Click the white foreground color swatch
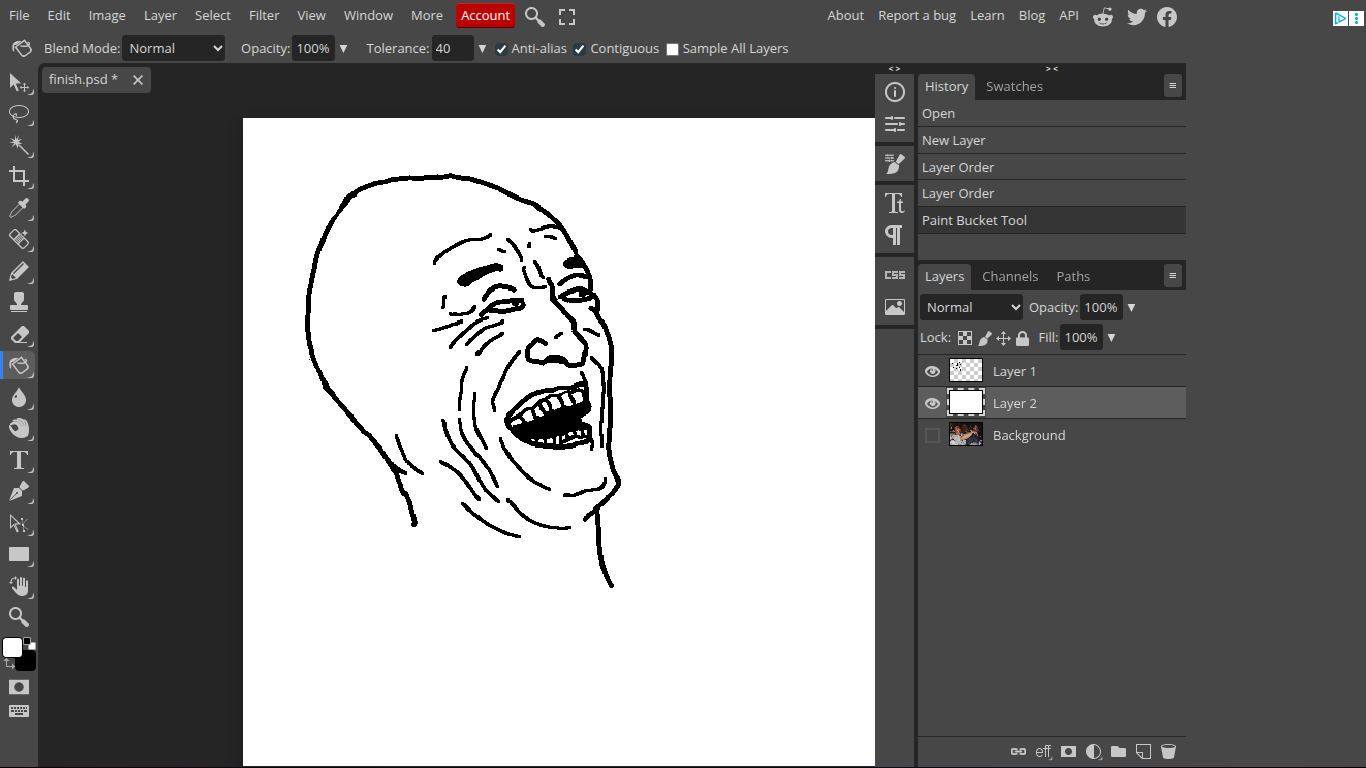 click(12, 647)
